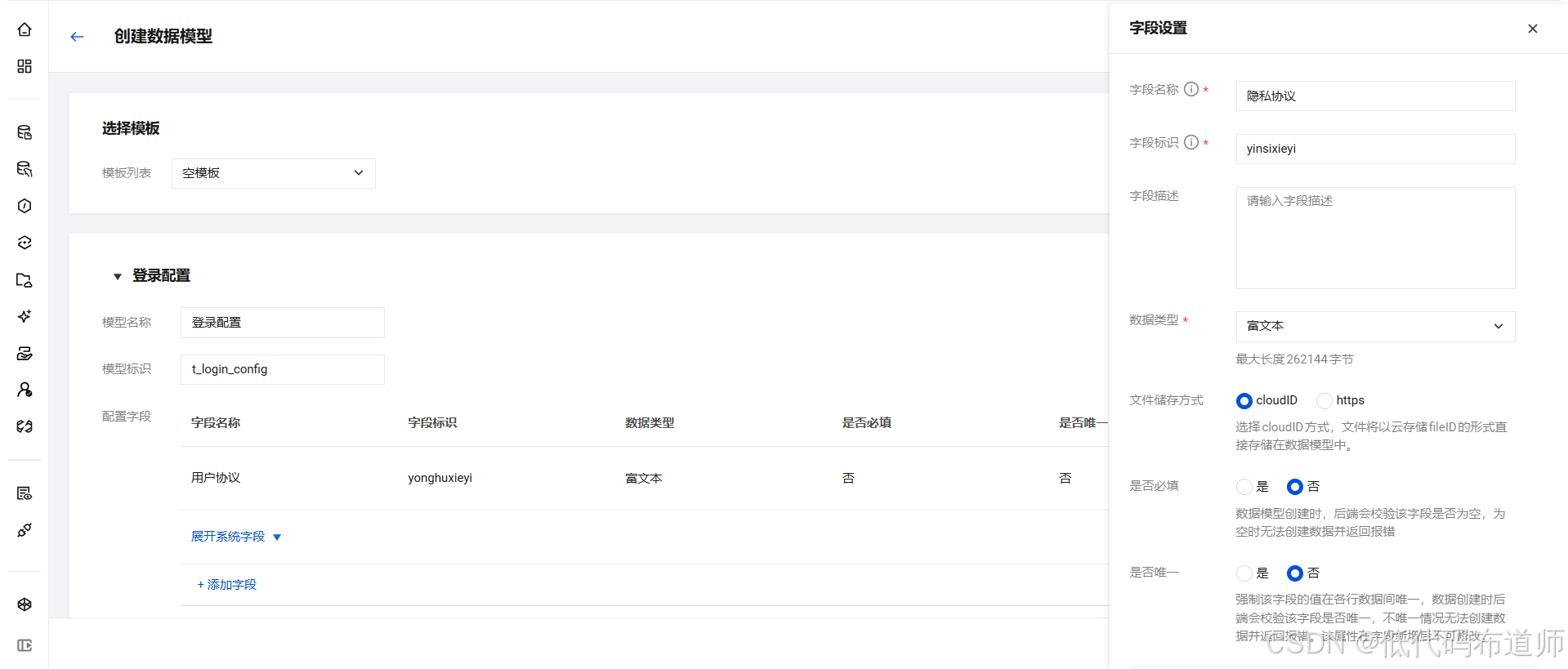Set 是否唯一 to 否
The width and height of the screenshot is (1568, 669).
click(x=1294, y=573)
